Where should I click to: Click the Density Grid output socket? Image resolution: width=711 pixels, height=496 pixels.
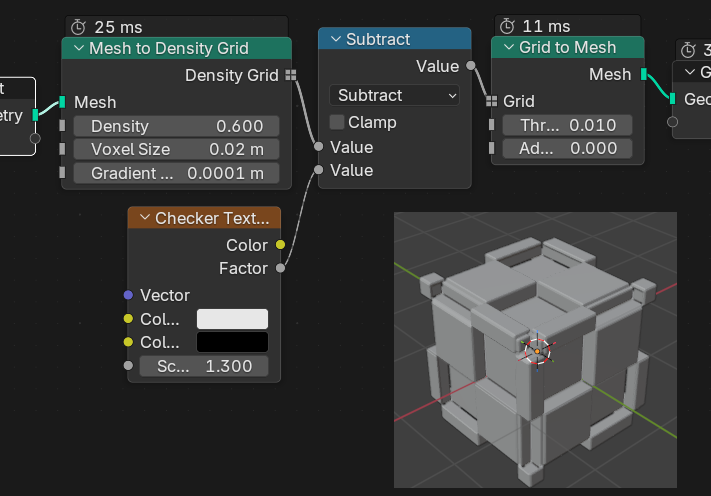point(290,75)
